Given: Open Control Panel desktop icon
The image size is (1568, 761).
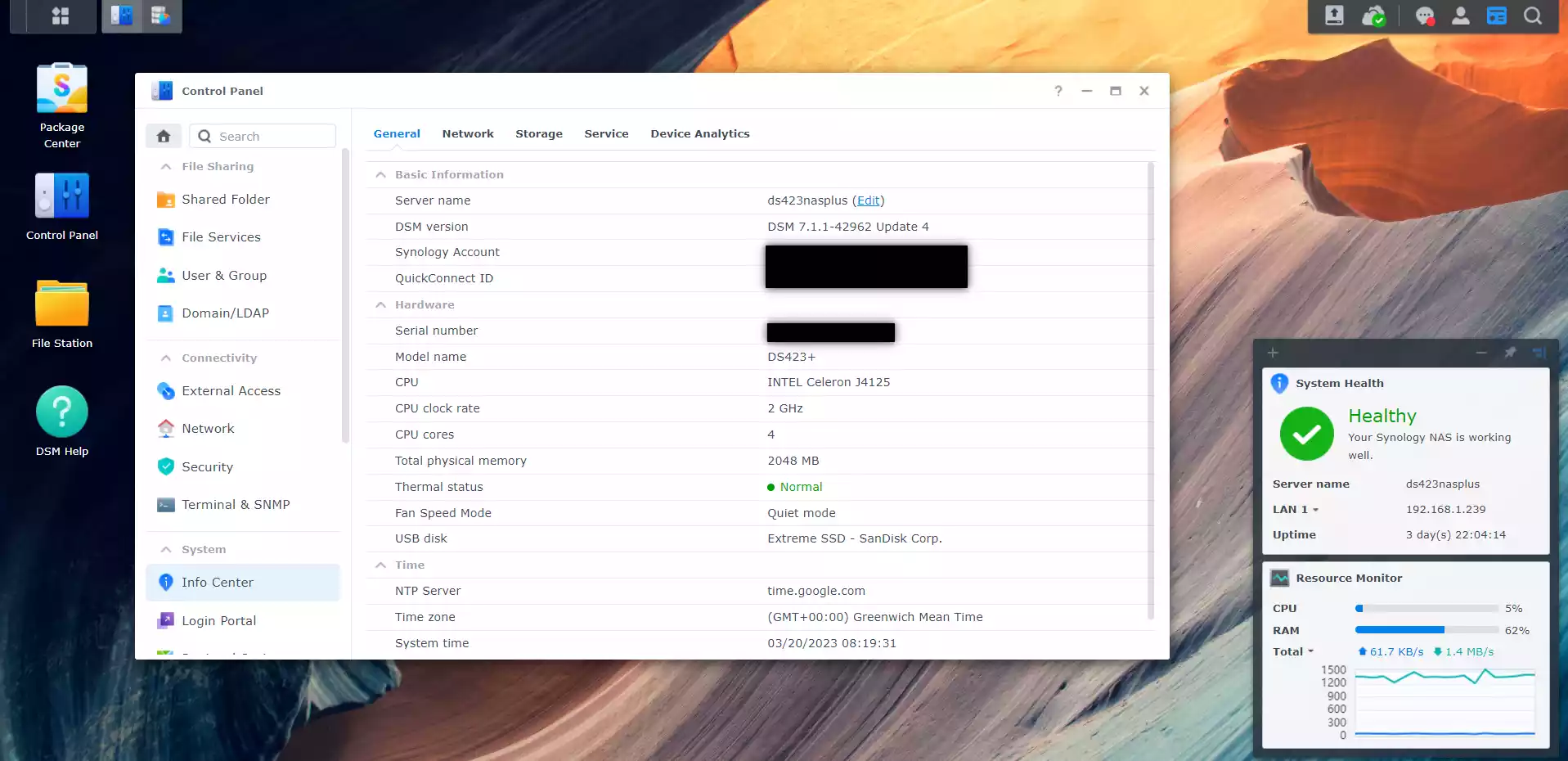Looking at the screenshot, I should [x=62, y=206].
